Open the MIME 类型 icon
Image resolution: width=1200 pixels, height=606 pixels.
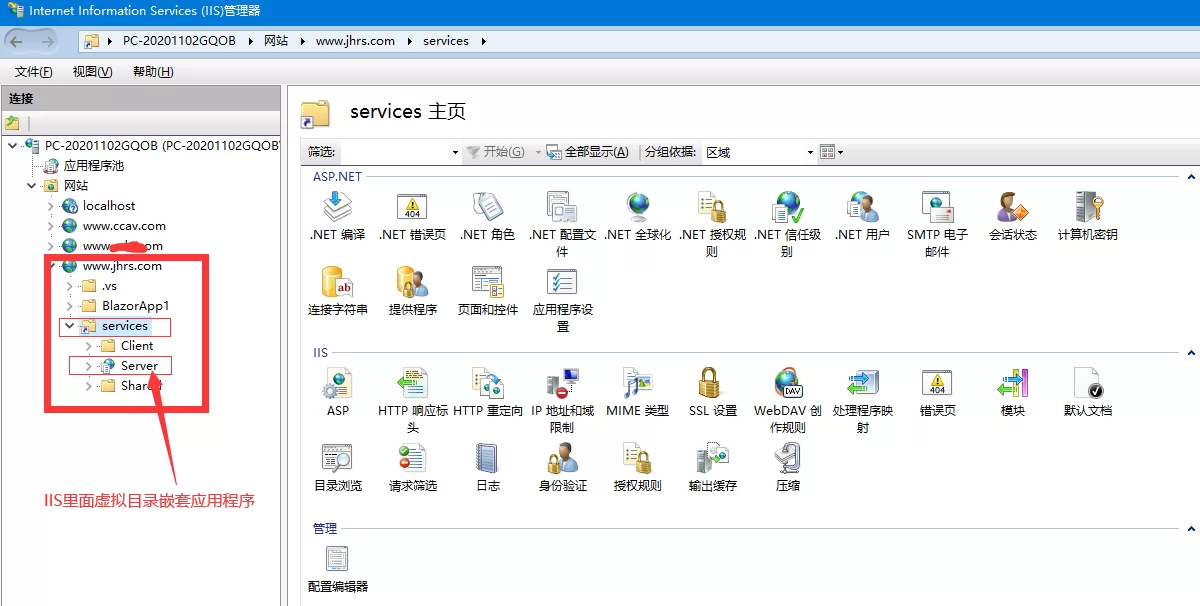pyautogui.click(x=638, y=383)
